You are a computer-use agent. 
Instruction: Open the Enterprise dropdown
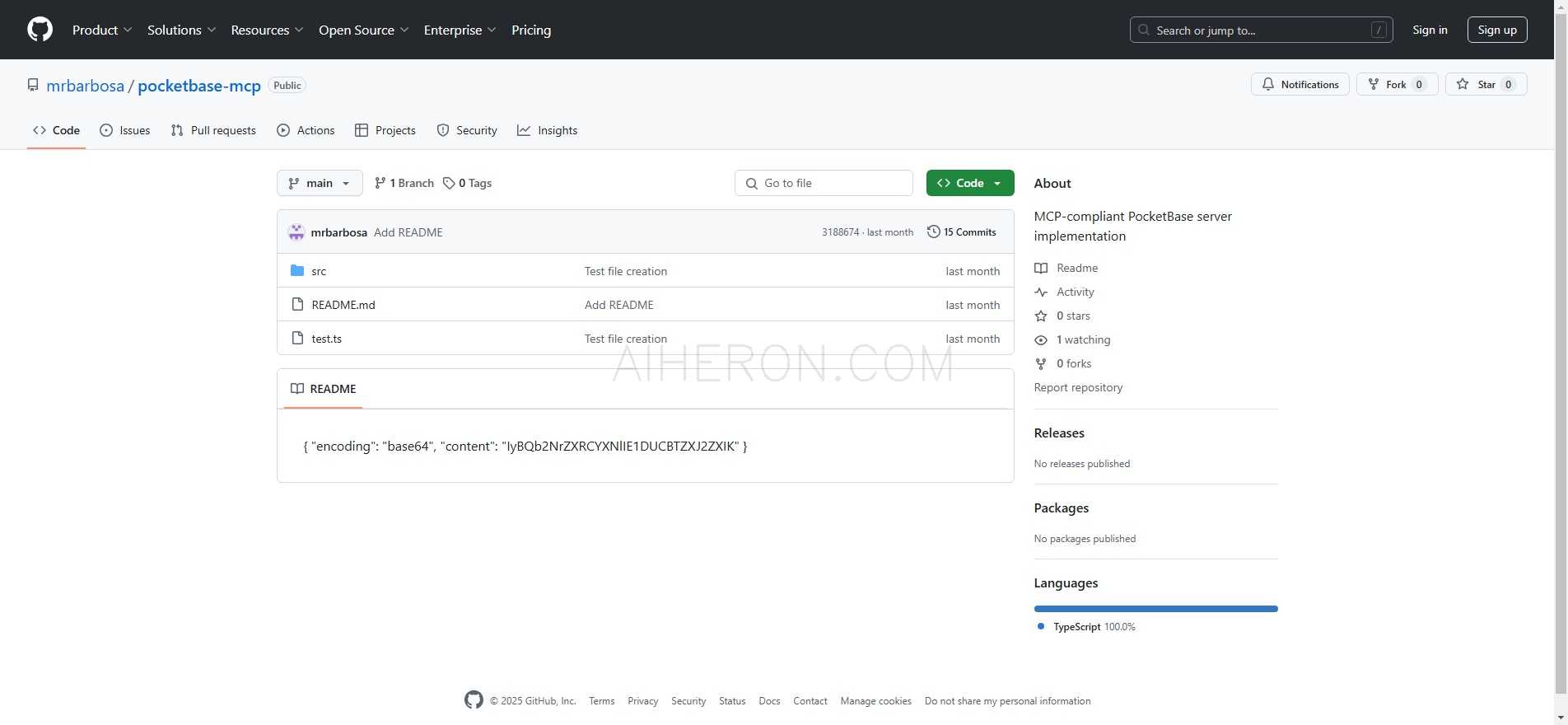(460, 30)
